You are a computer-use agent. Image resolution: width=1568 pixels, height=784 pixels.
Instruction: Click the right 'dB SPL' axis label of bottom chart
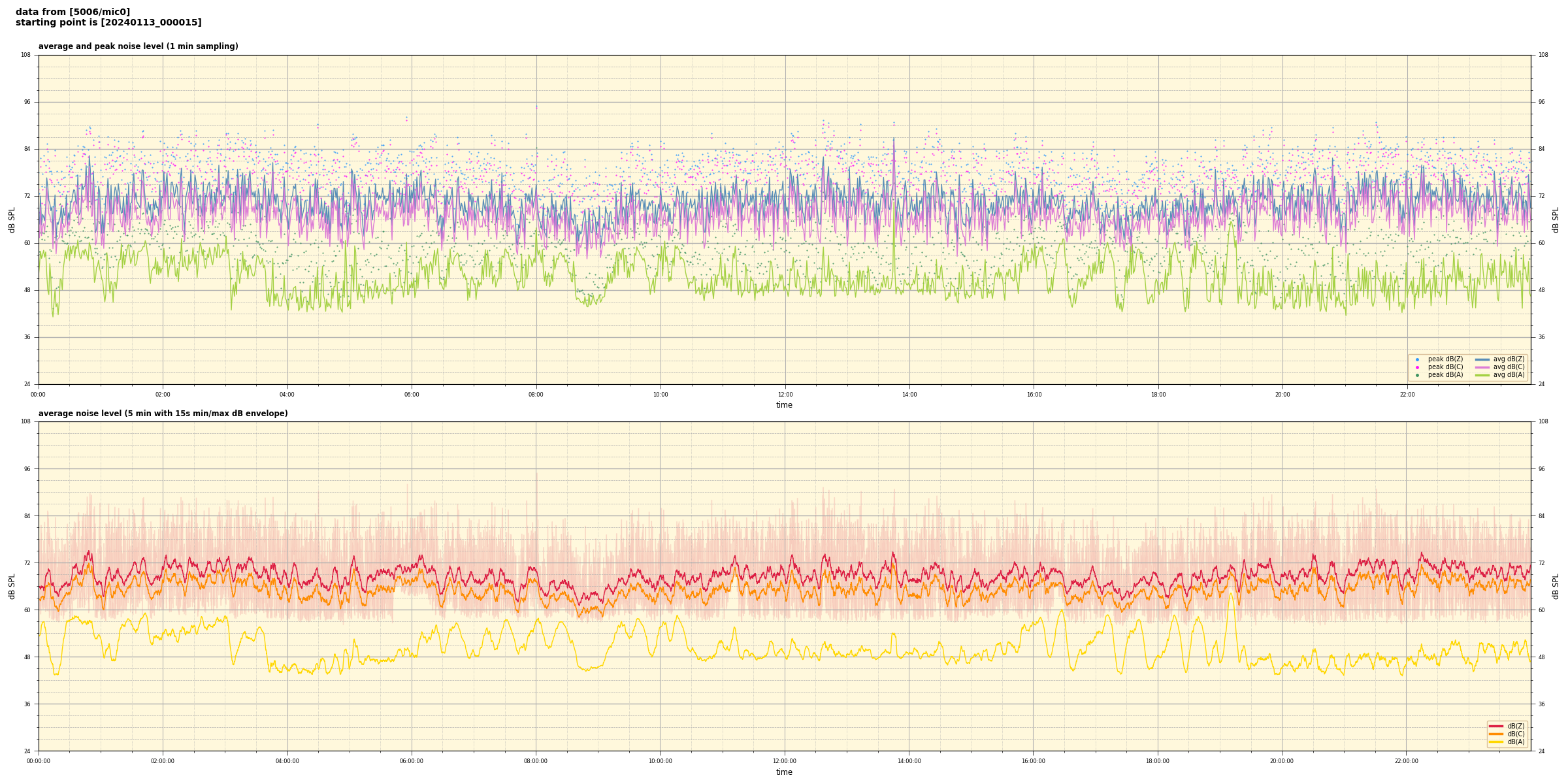(x=1556, y=586)
